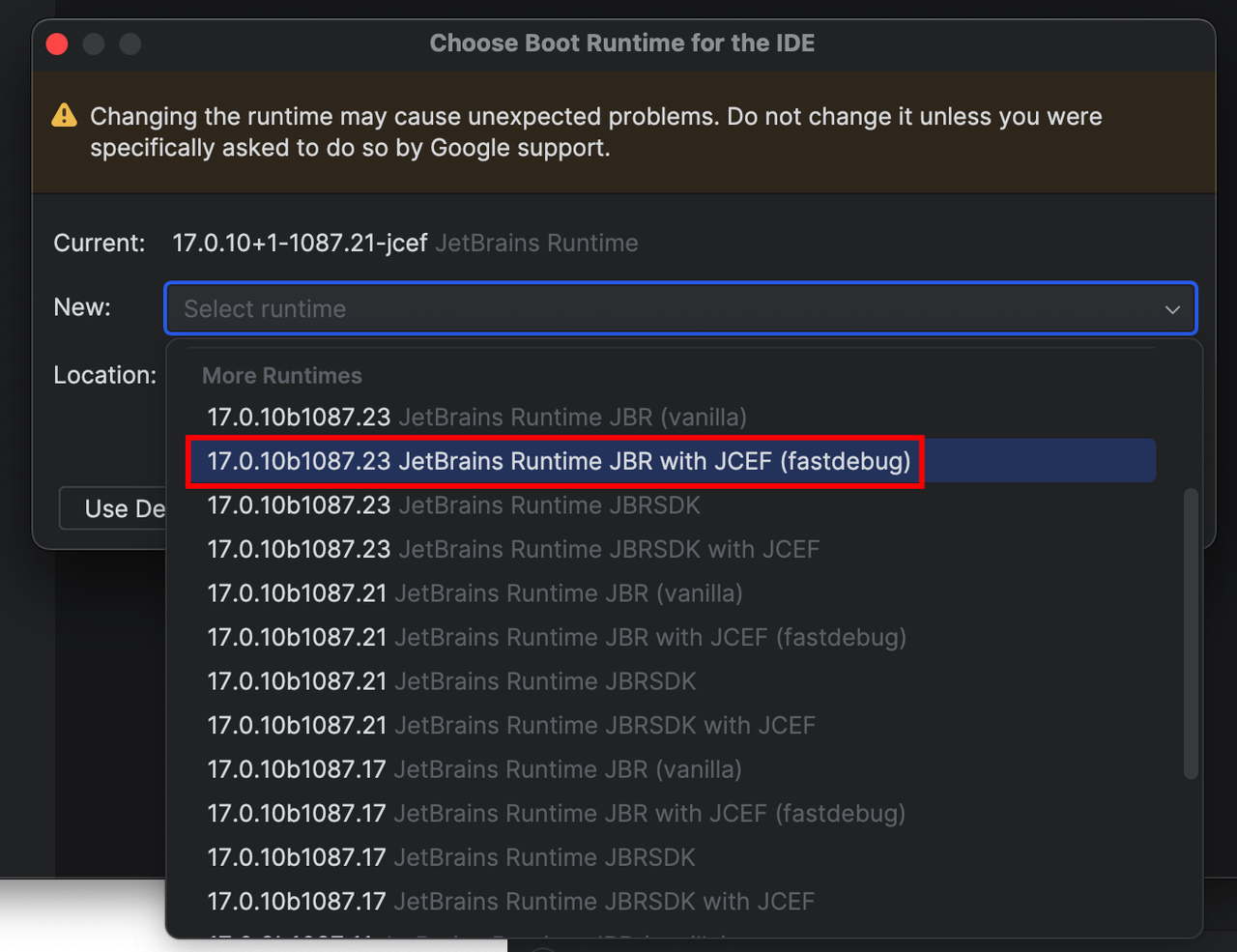Choose 17.0.10b1087.21 JBR with JCEF (fastdebug)
1237x952 pixels.
pos(672,638)
